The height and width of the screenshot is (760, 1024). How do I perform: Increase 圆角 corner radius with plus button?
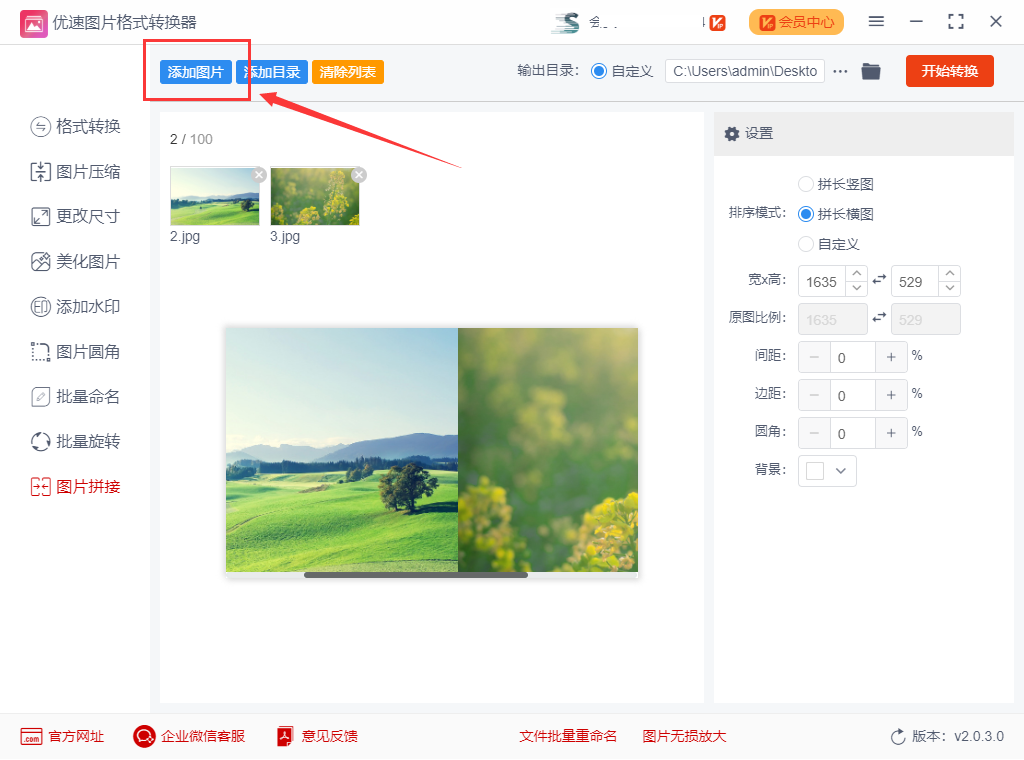891,433
